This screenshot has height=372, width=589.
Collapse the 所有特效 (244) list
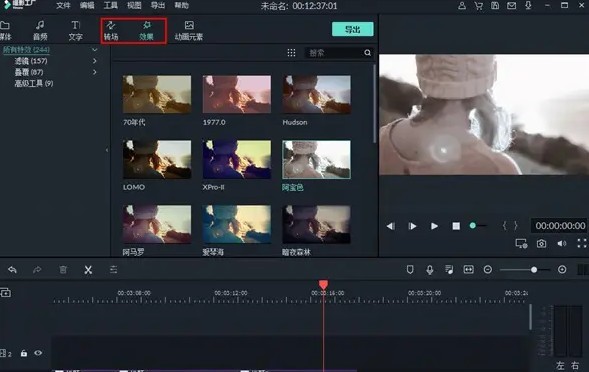(x=95, y=50)
